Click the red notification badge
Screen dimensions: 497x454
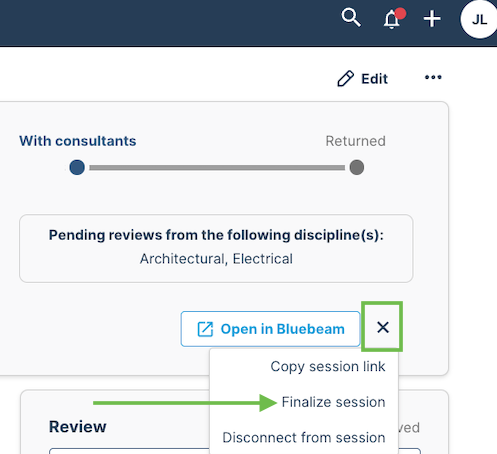pos(400,13)
